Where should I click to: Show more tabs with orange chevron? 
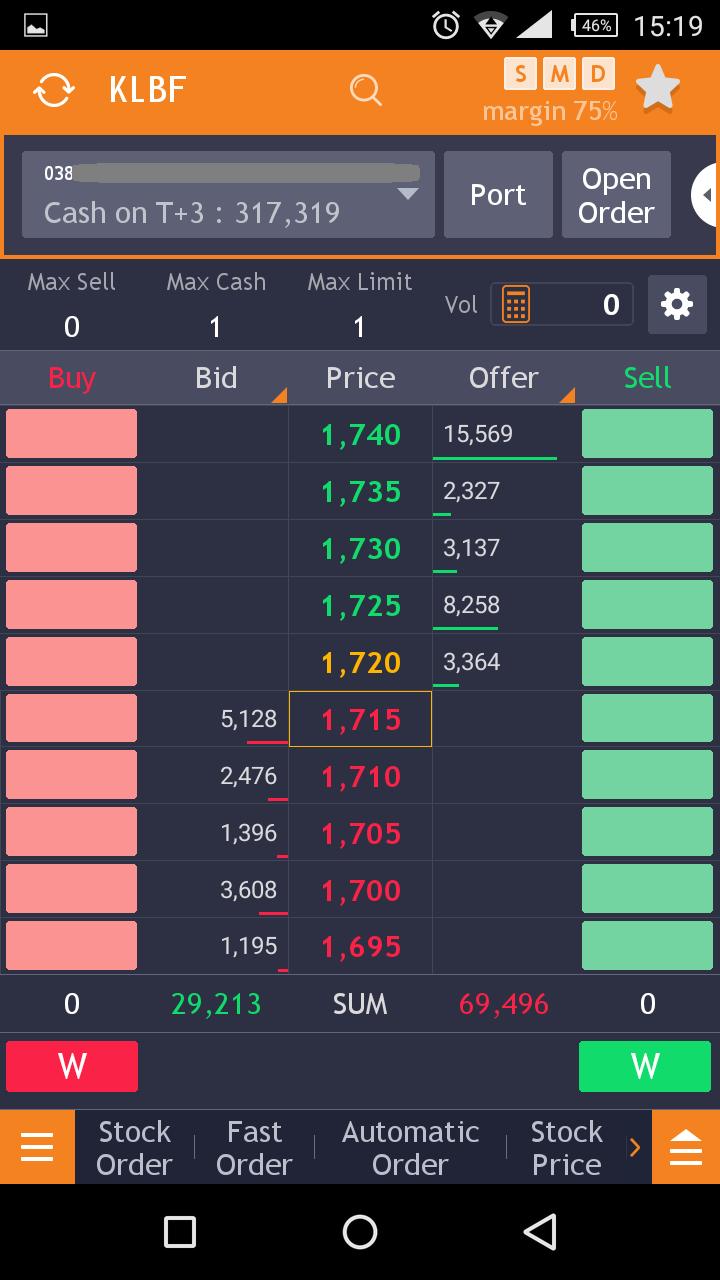635,1147
